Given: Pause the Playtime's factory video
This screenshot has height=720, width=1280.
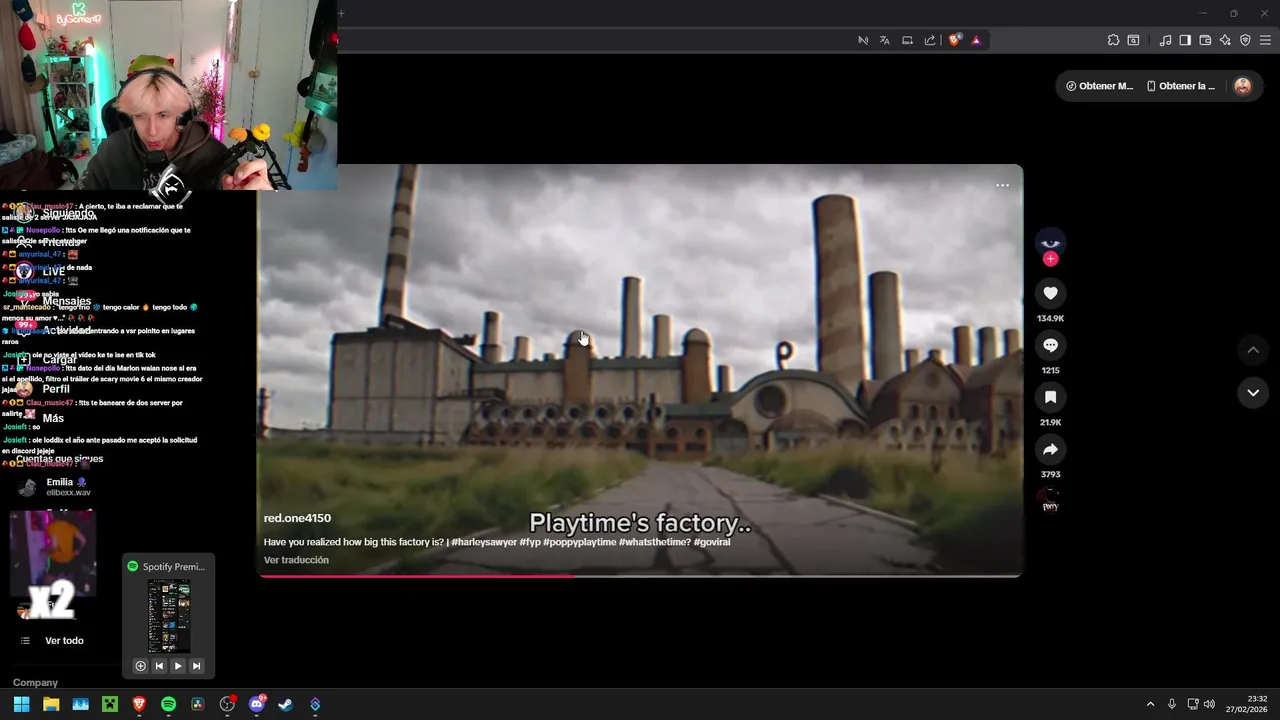Looking at the screenshot, I should (x=640, y=370).
